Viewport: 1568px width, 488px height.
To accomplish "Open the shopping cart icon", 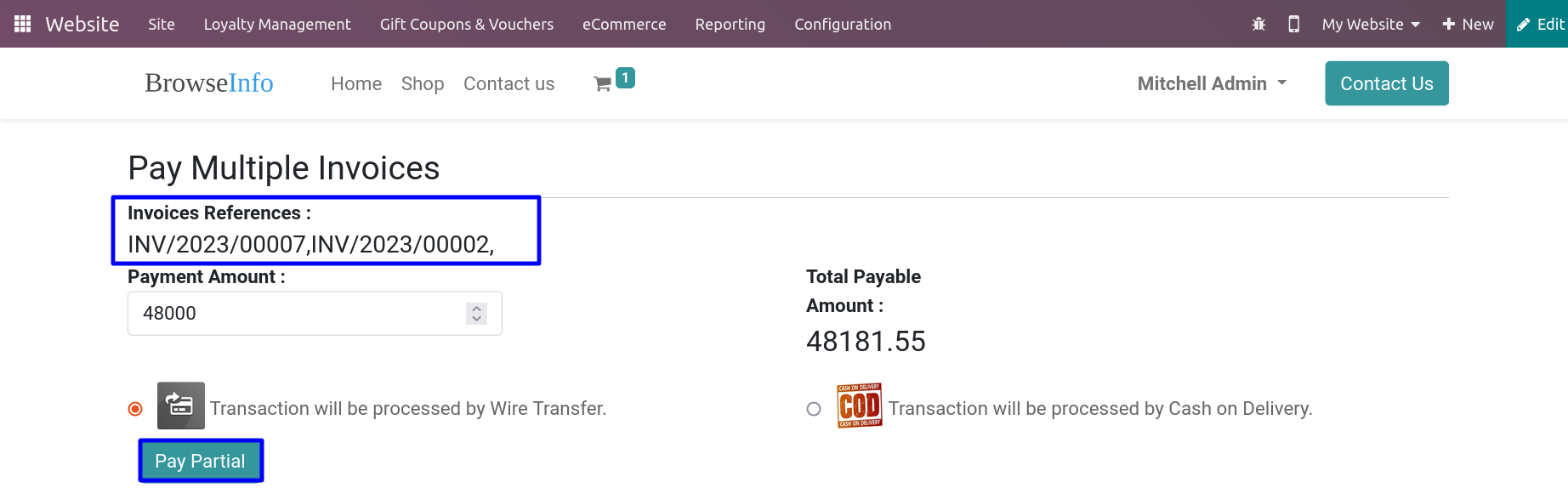I will pyautogui.click(x=603, y=83).
